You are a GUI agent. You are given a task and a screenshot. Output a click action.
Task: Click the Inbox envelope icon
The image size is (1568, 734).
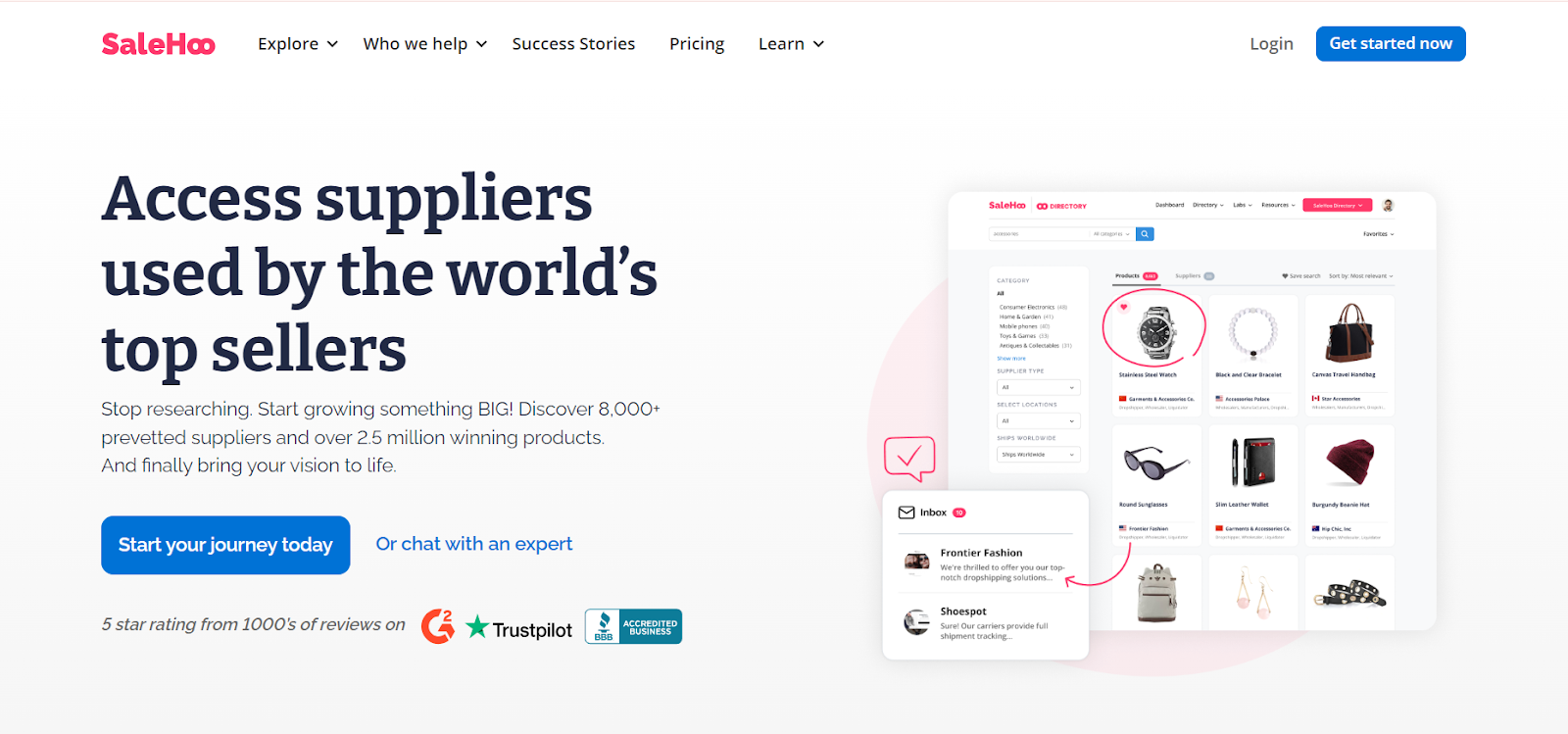(x=906, y=513)
